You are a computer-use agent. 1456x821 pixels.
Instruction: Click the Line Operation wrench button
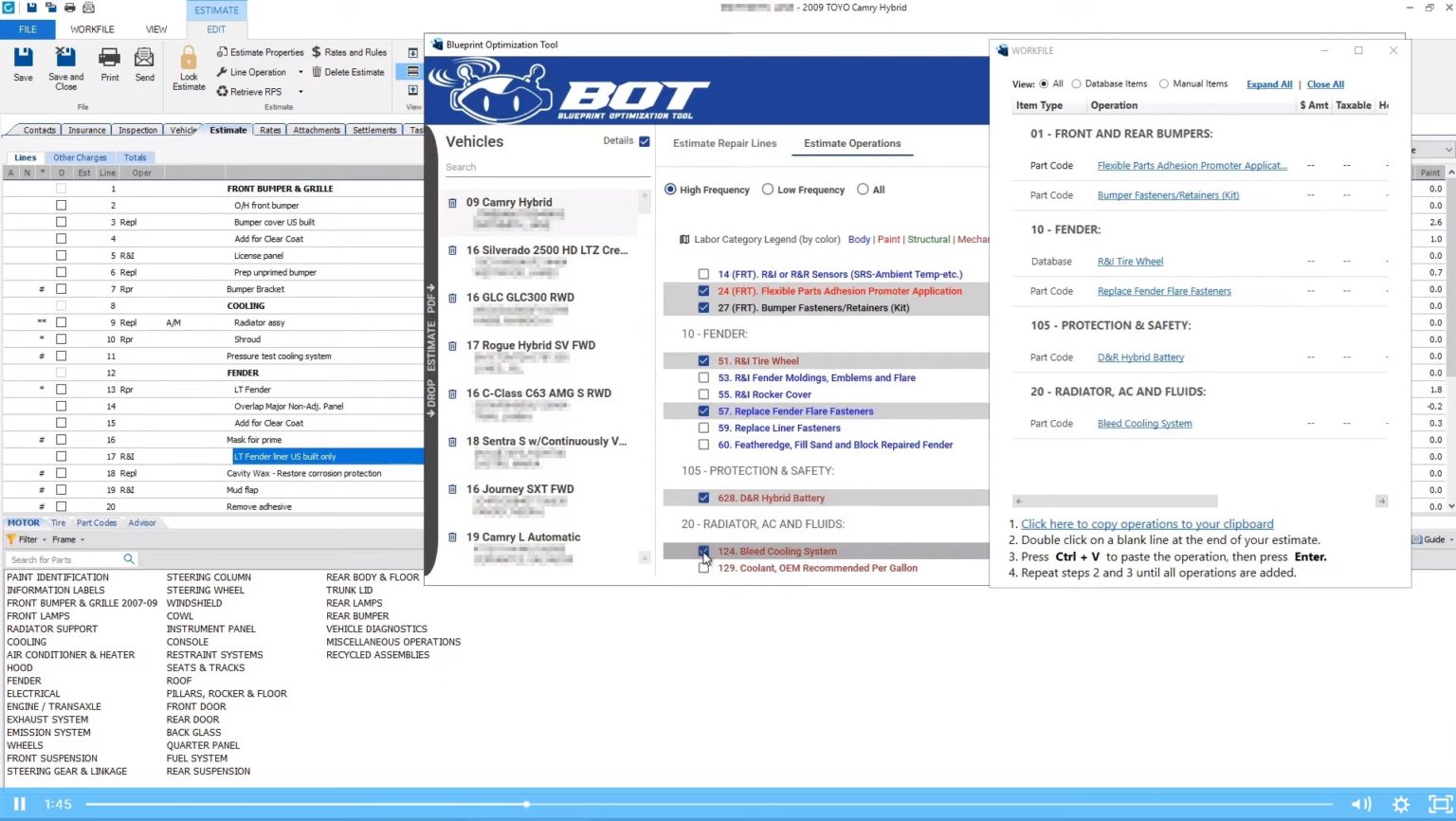coord(251,72)
